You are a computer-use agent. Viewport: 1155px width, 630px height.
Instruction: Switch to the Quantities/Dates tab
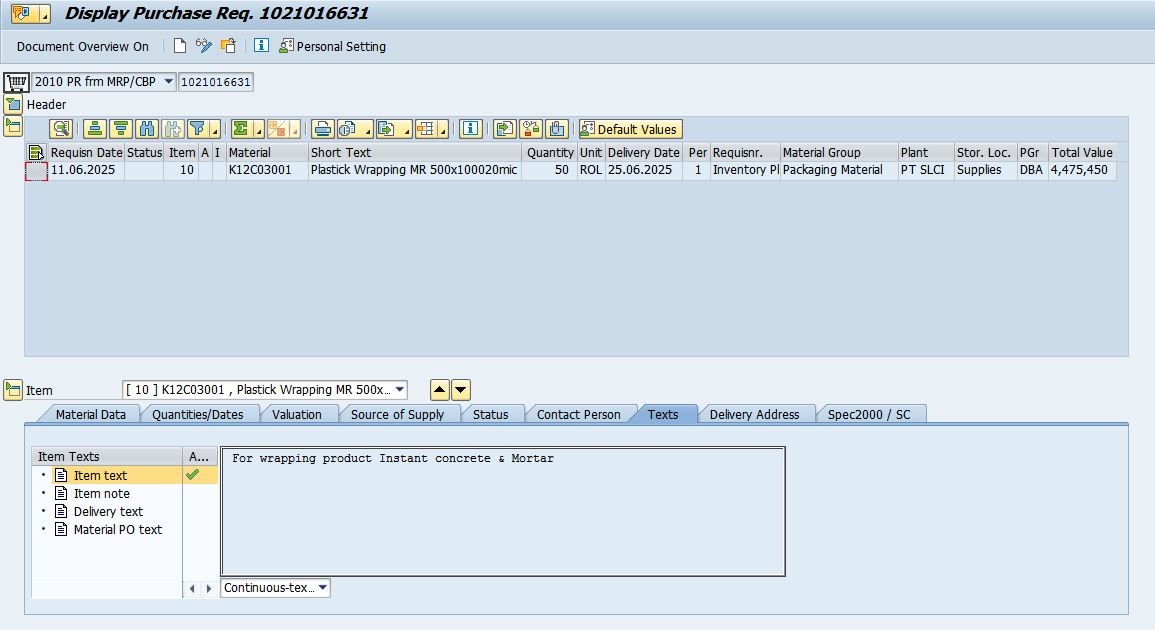coord(197,414)
